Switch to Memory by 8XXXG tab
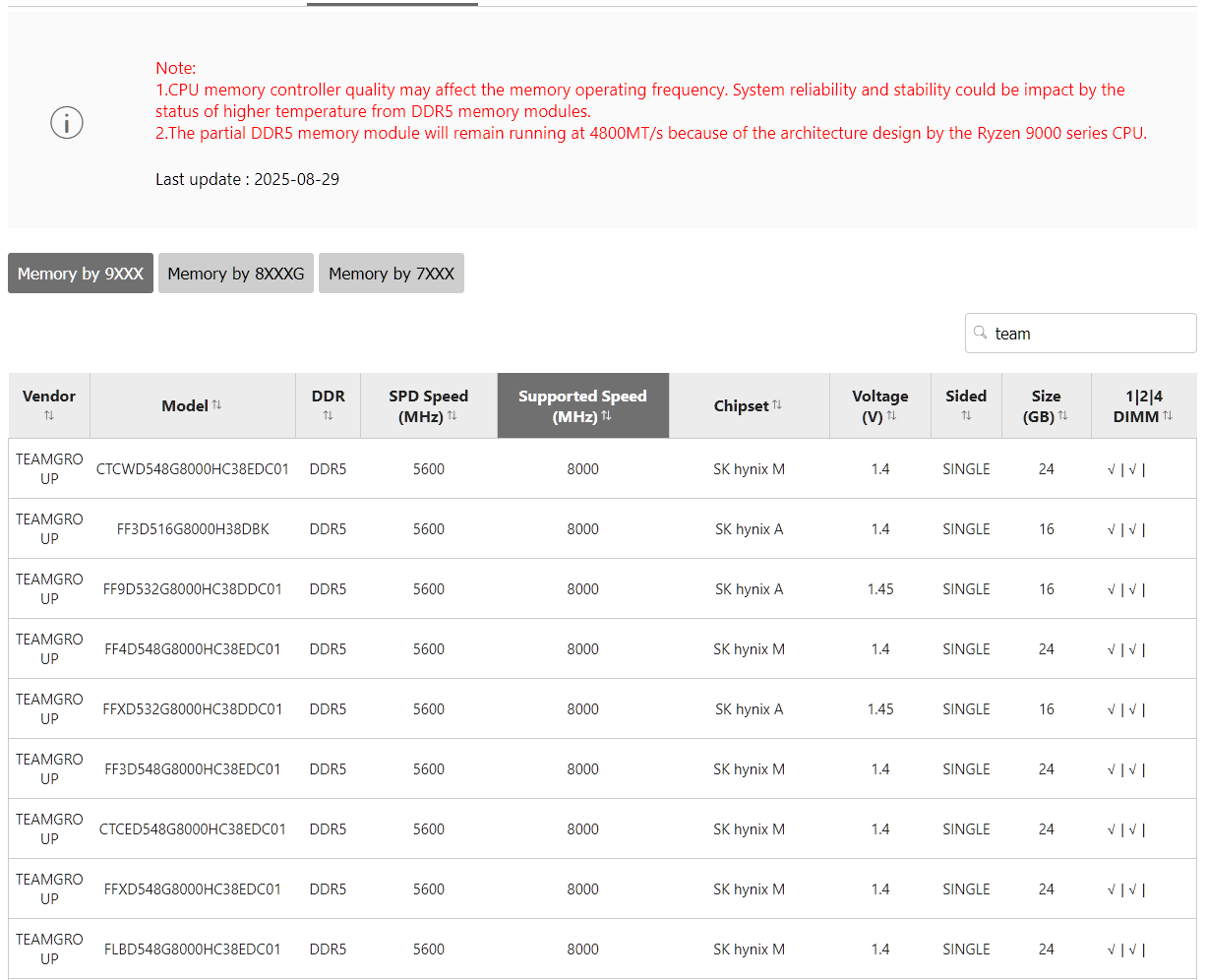Image resolution: width=1207 pixels, height=980 pixels. [236, 274]
